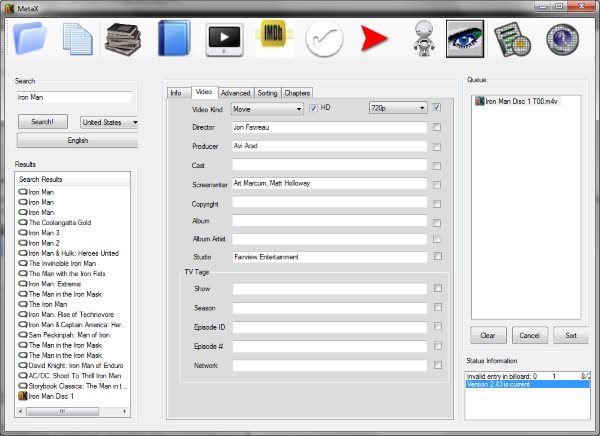Enable the Cast field checkbox
Viewport: 600px width, 436px height.
437,166
